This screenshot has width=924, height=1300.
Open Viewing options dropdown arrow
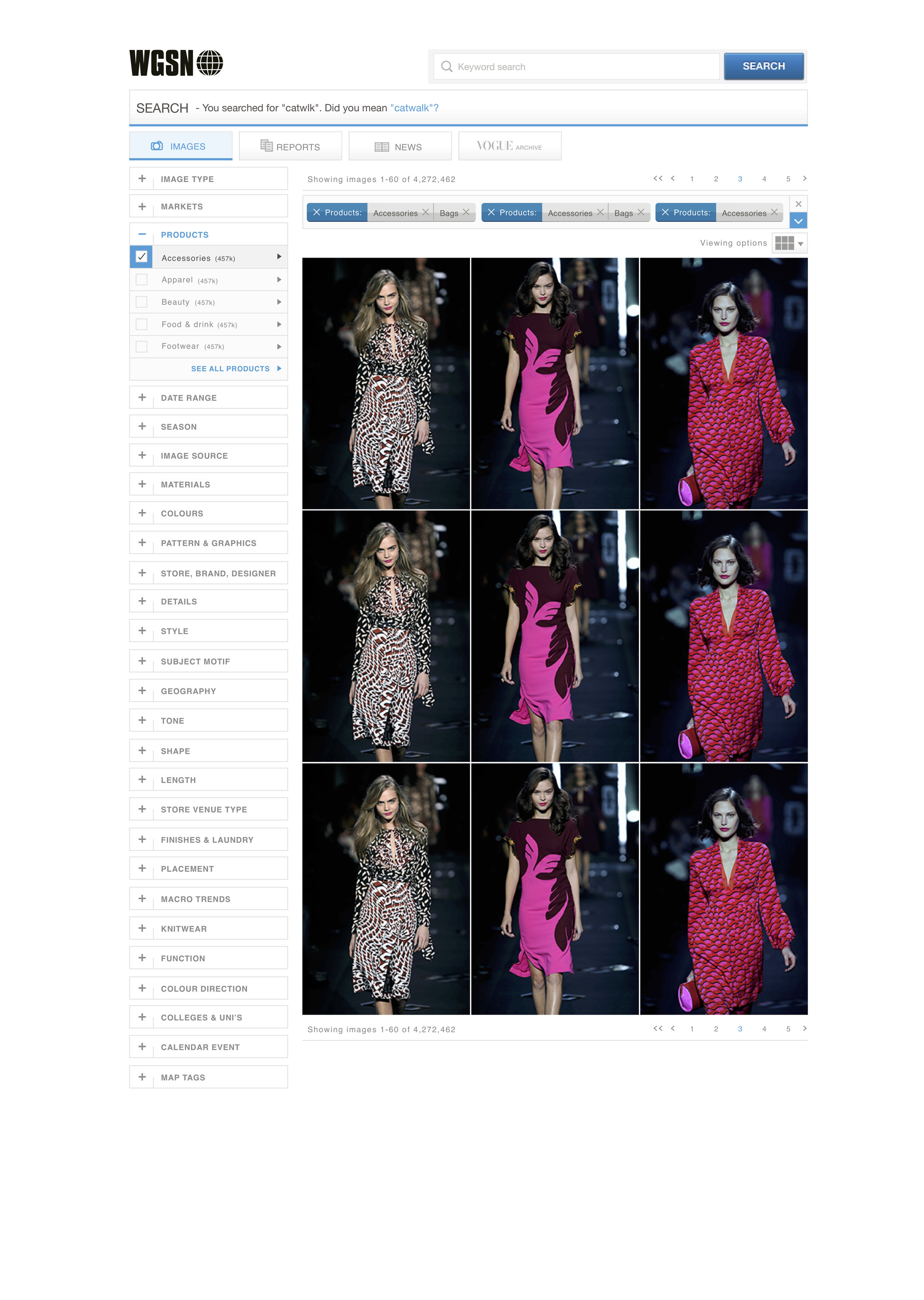coord(801,244)
